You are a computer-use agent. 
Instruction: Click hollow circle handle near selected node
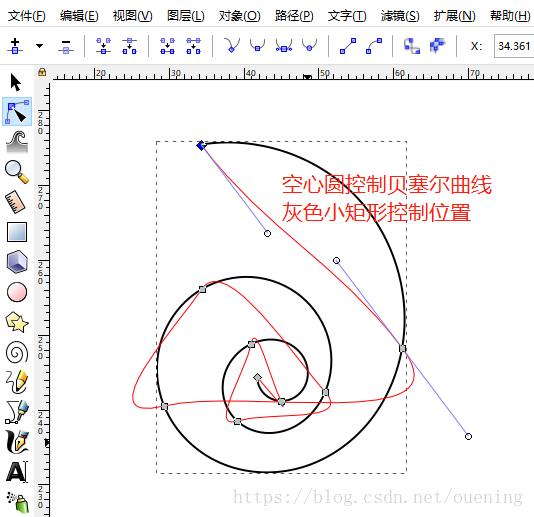pos(267,233)
